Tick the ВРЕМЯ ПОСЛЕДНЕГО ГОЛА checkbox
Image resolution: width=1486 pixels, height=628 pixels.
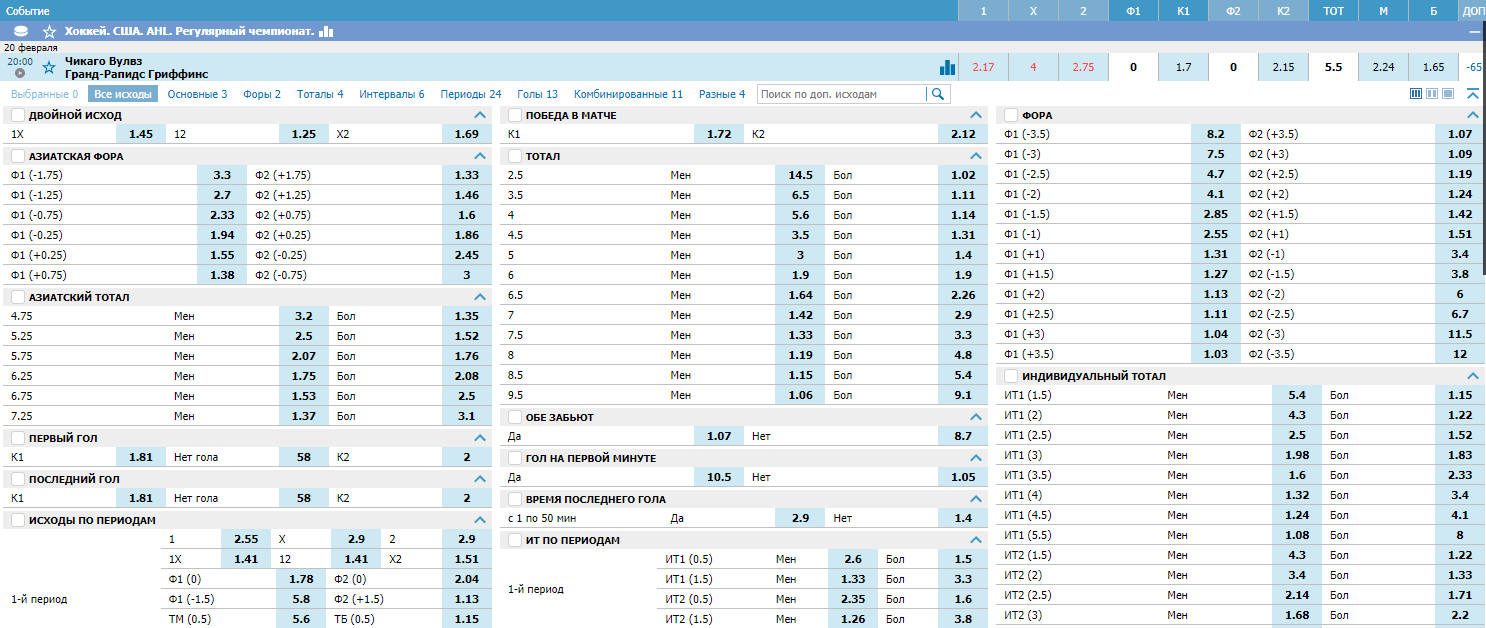[x=515, y=499]
